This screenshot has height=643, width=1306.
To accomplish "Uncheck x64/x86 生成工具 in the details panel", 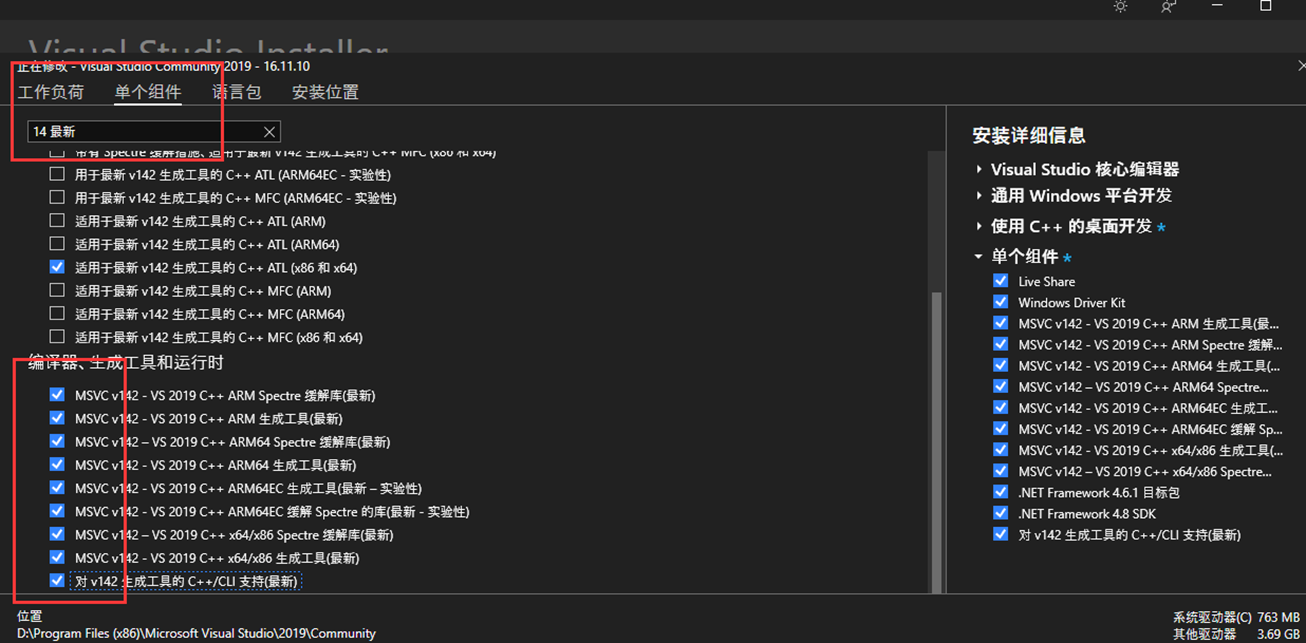I will (x=1001, y=450).
